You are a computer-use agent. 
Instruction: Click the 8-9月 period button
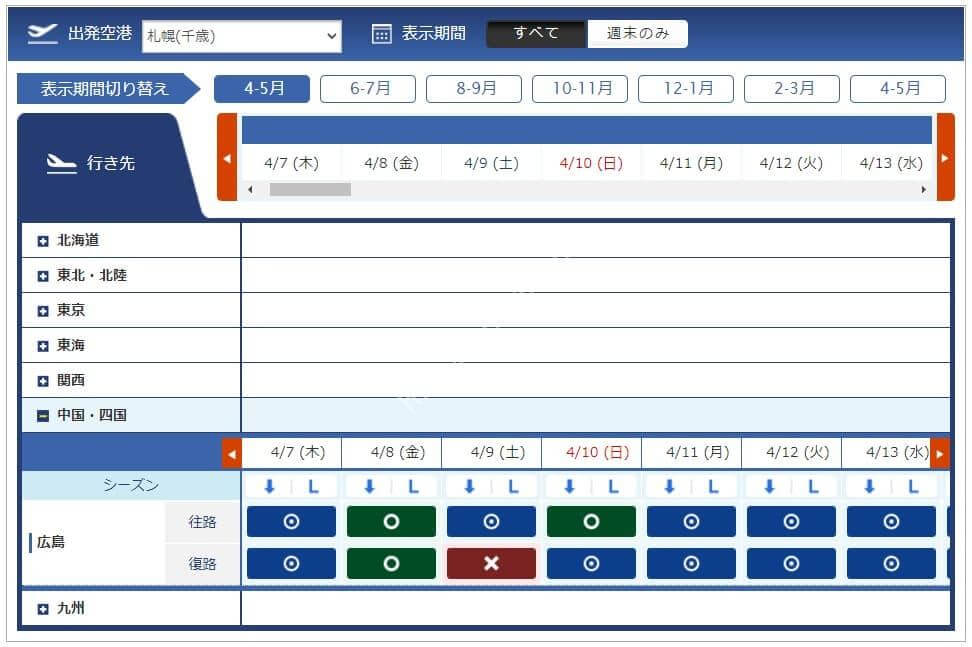474,89
